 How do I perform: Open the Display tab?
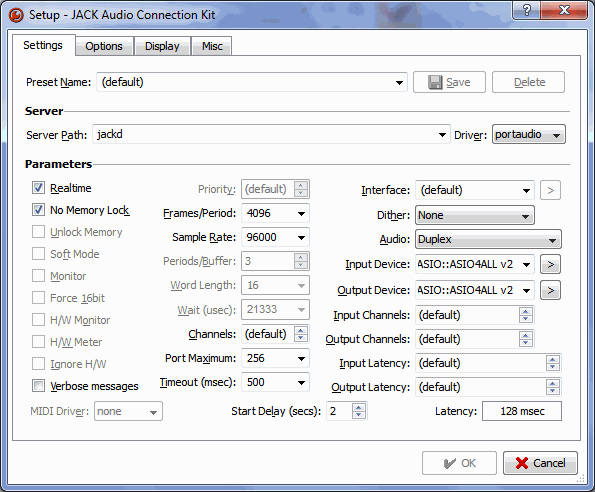pyautogui.click(x=162, y=46)
